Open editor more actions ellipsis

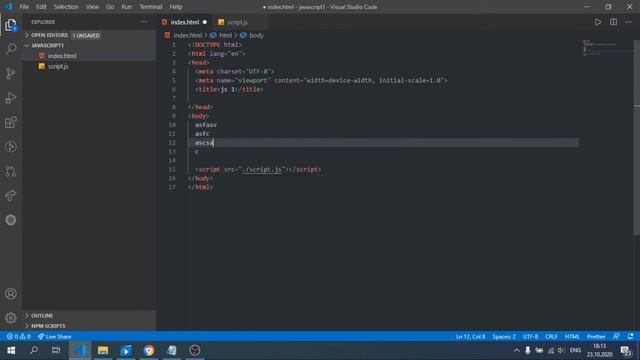(628, 22)
